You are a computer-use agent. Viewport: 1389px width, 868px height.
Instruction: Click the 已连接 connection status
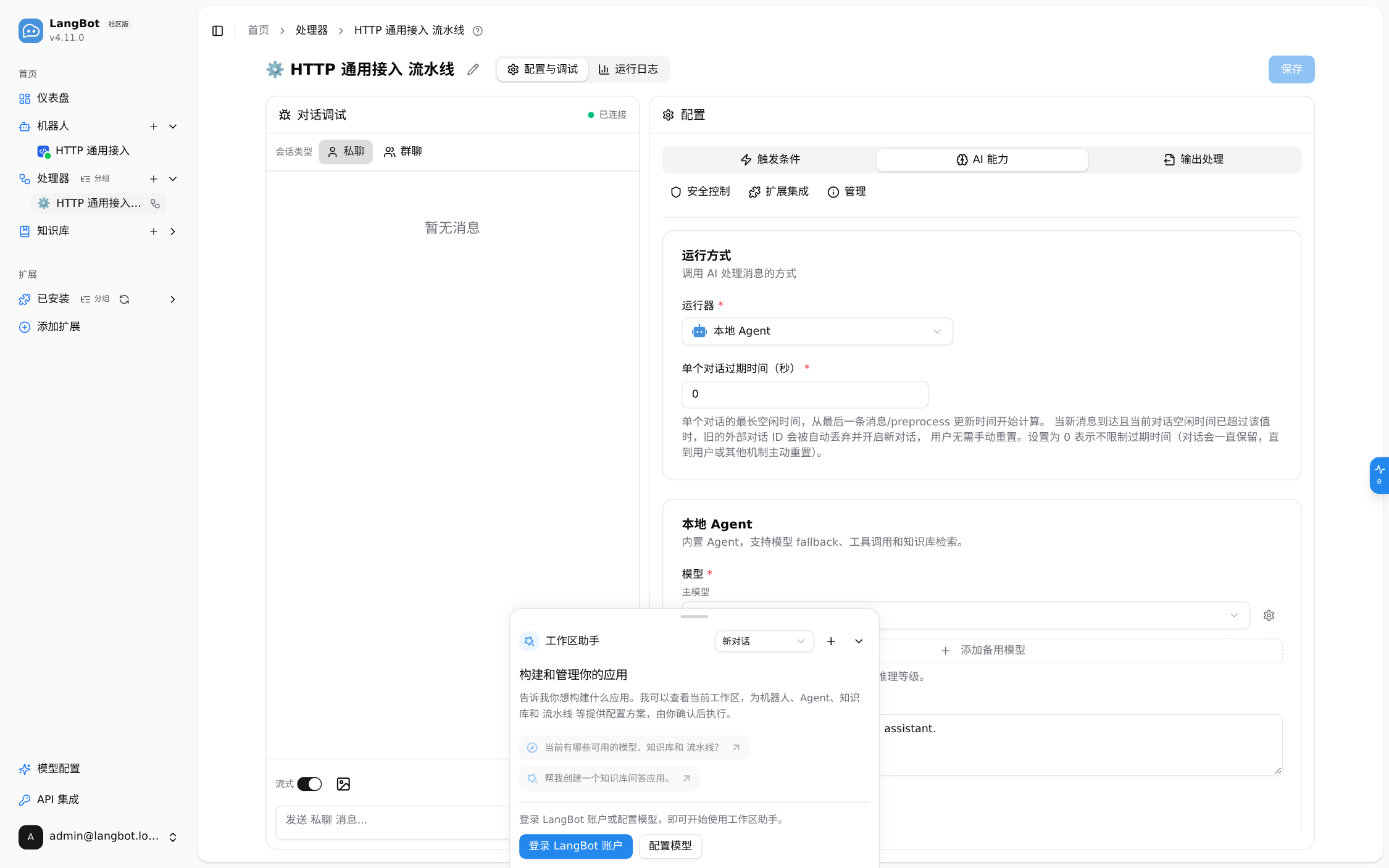click(x=607, y=115)
